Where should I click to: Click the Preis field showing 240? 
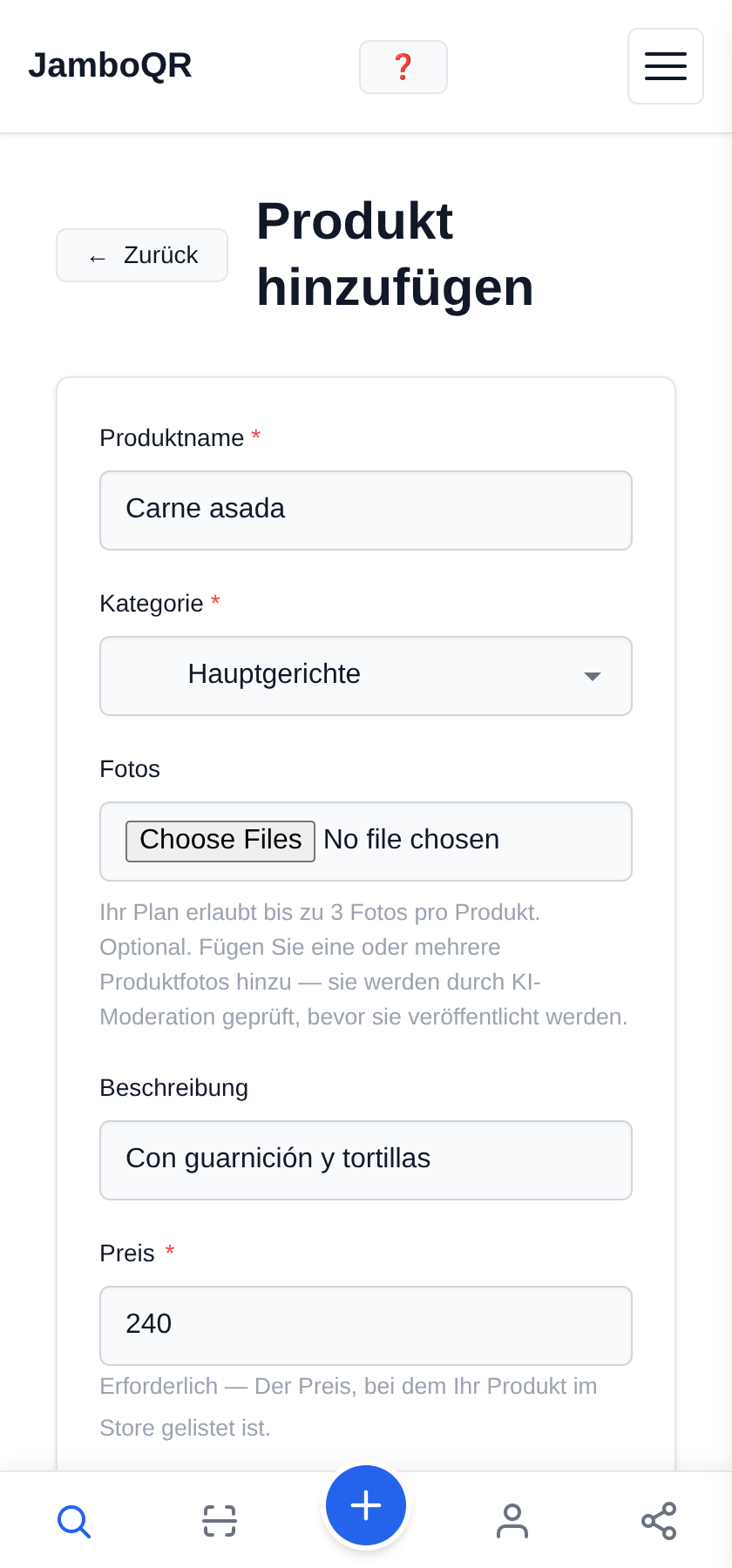click(366, 1326)
